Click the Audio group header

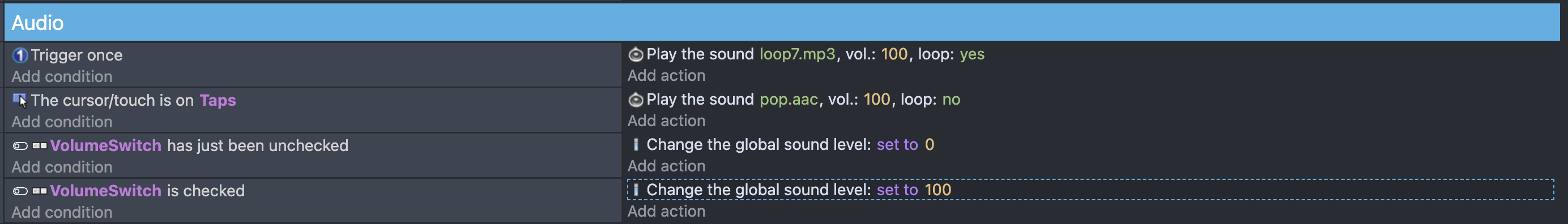782,23
